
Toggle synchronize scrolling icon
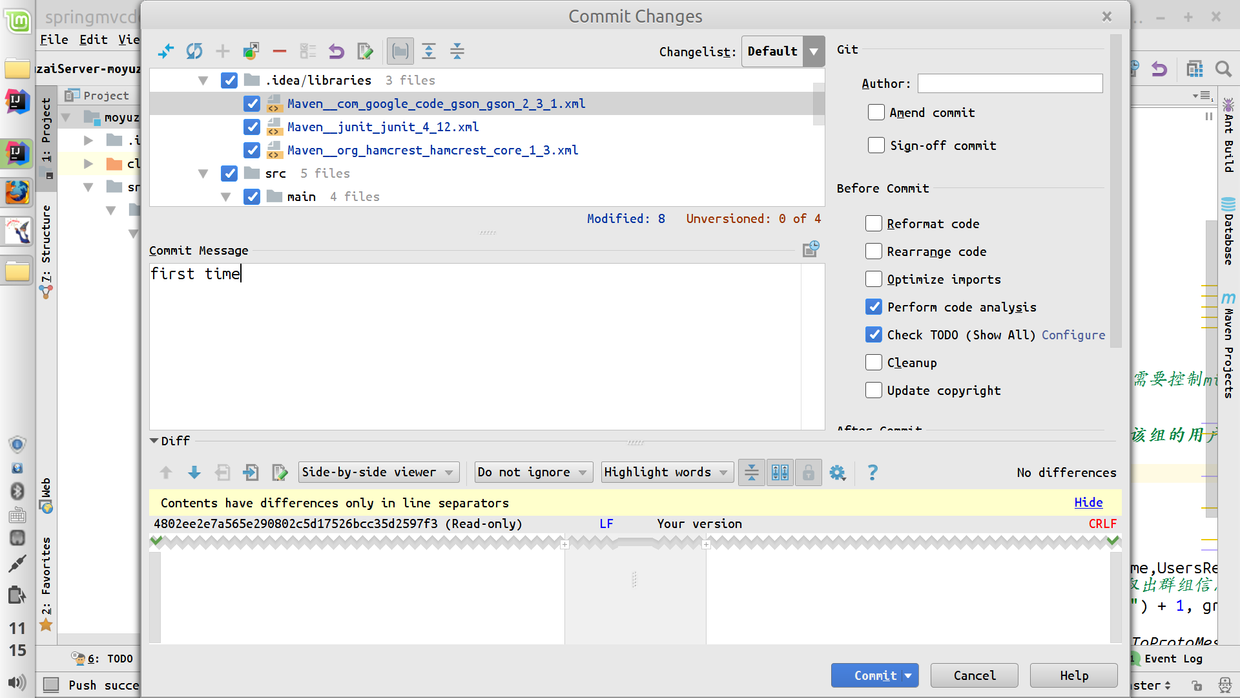[x=780, y=472]
